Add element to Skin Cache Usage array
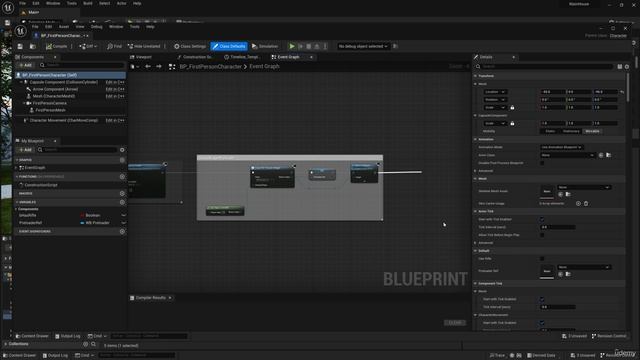This screenshot has height=360, width=640. (578, 203)
